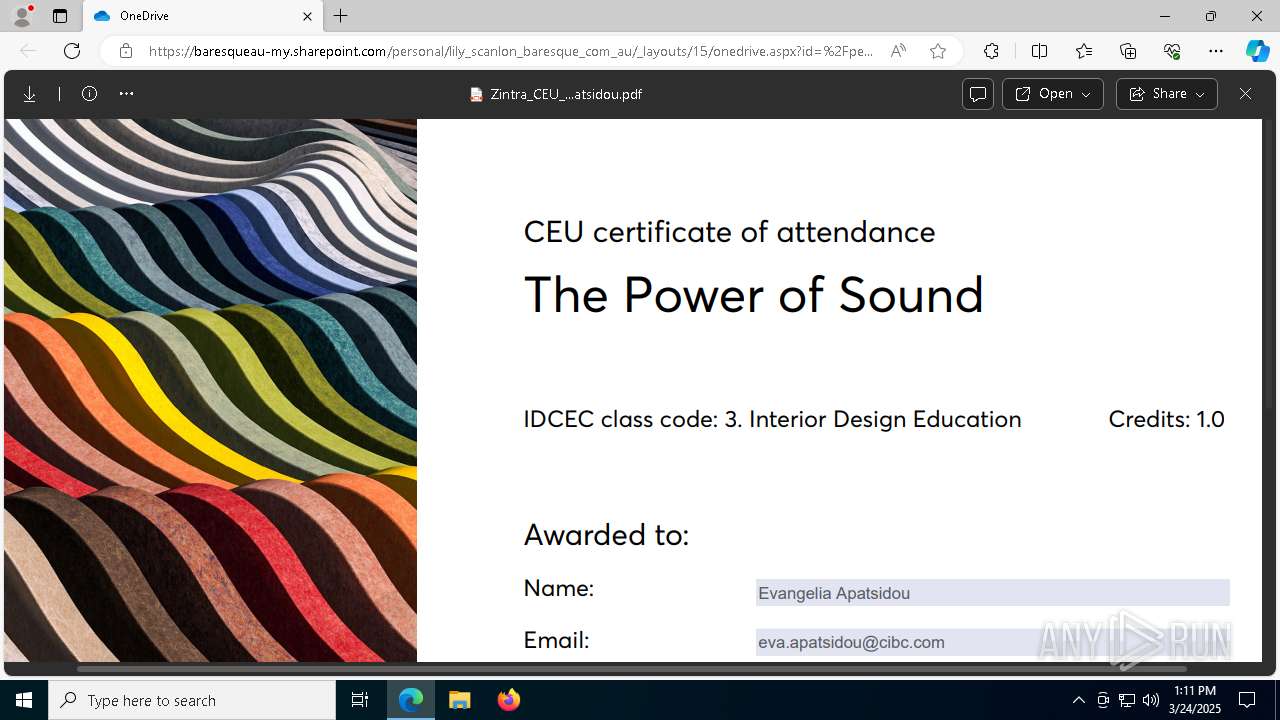Click the Email field with eva.apatsidou@cibc.com

pyautogui.click(x=992, y=642)
